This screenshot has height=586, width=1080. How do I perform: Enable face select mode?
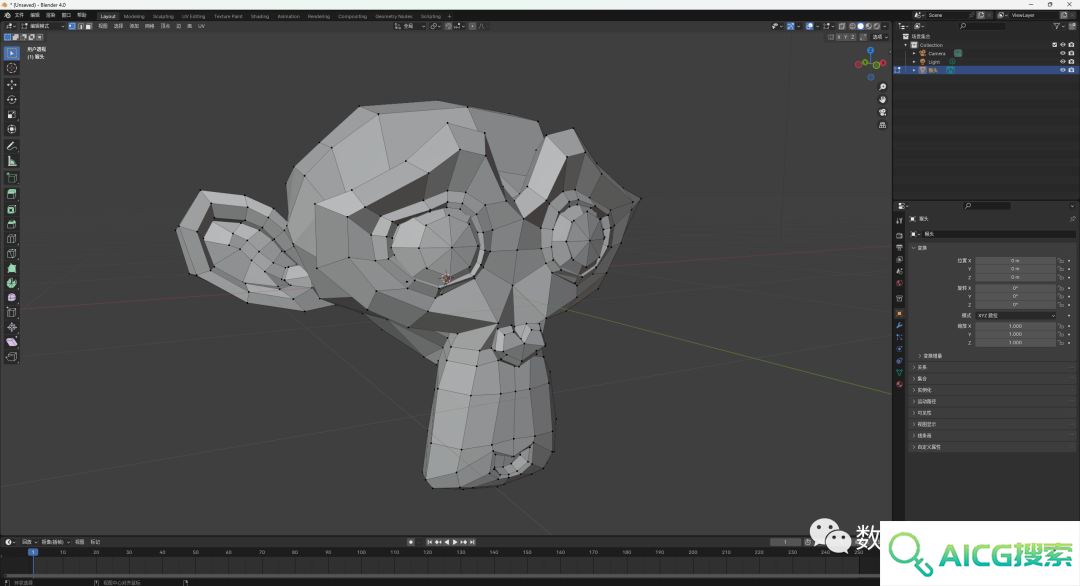coord(88,26)
